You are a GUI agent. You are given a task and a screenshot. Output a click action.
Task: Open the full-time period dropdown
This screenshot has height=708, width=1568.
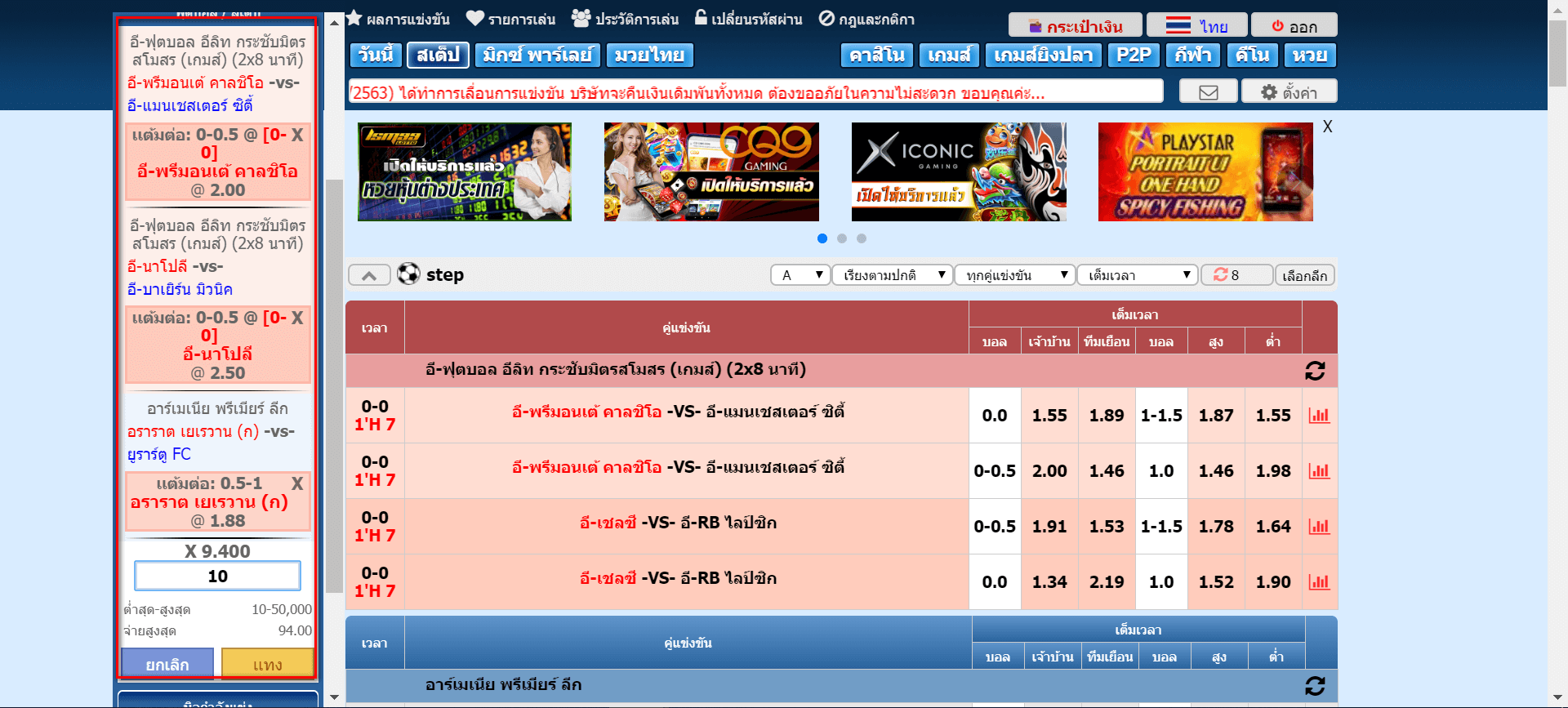pos(1137,275)
